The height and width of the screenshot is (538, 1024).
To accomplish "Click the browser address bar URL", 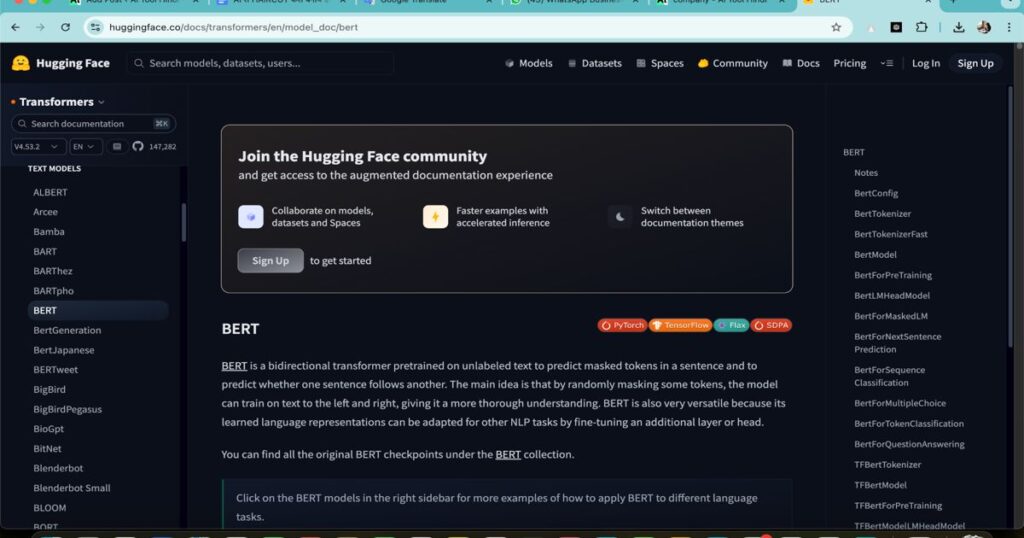I will point(233,27).
